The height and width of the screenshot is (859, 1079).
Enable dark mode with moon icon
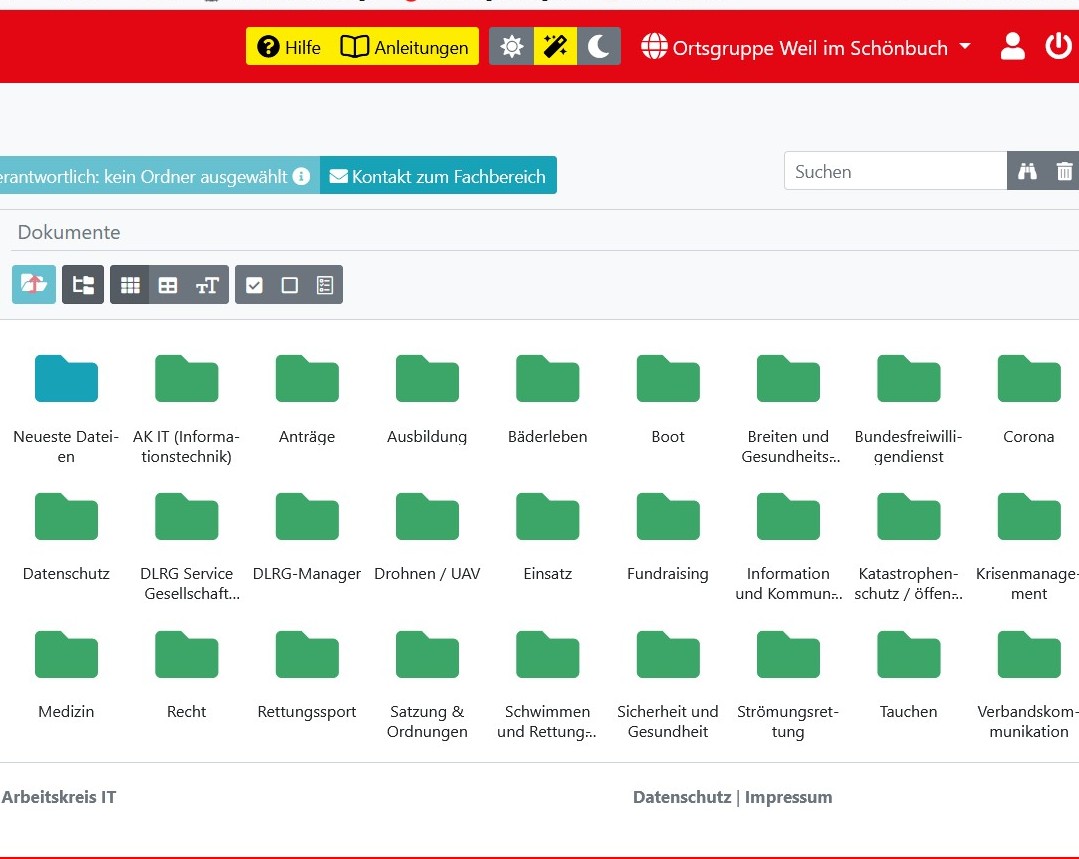[598, 47]
